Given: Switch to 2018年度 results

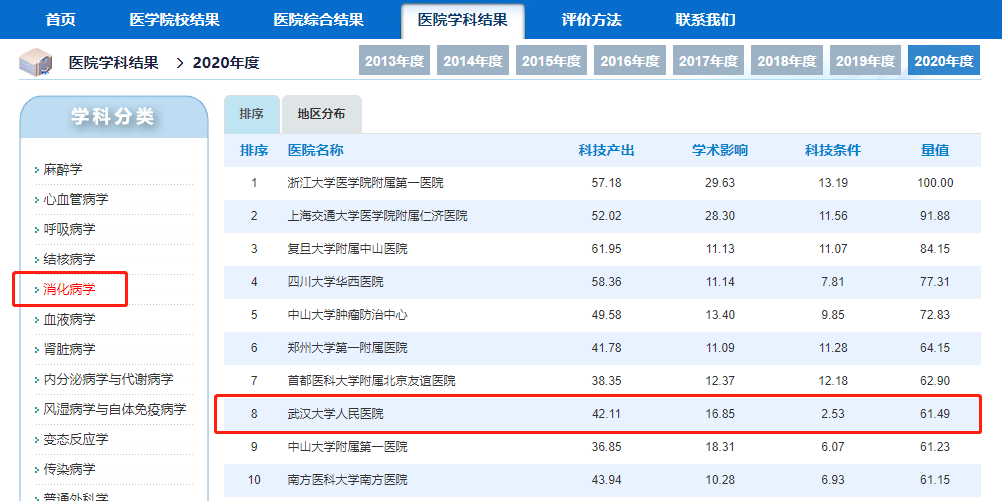Looking at the screenshot, I should point(787,61).
